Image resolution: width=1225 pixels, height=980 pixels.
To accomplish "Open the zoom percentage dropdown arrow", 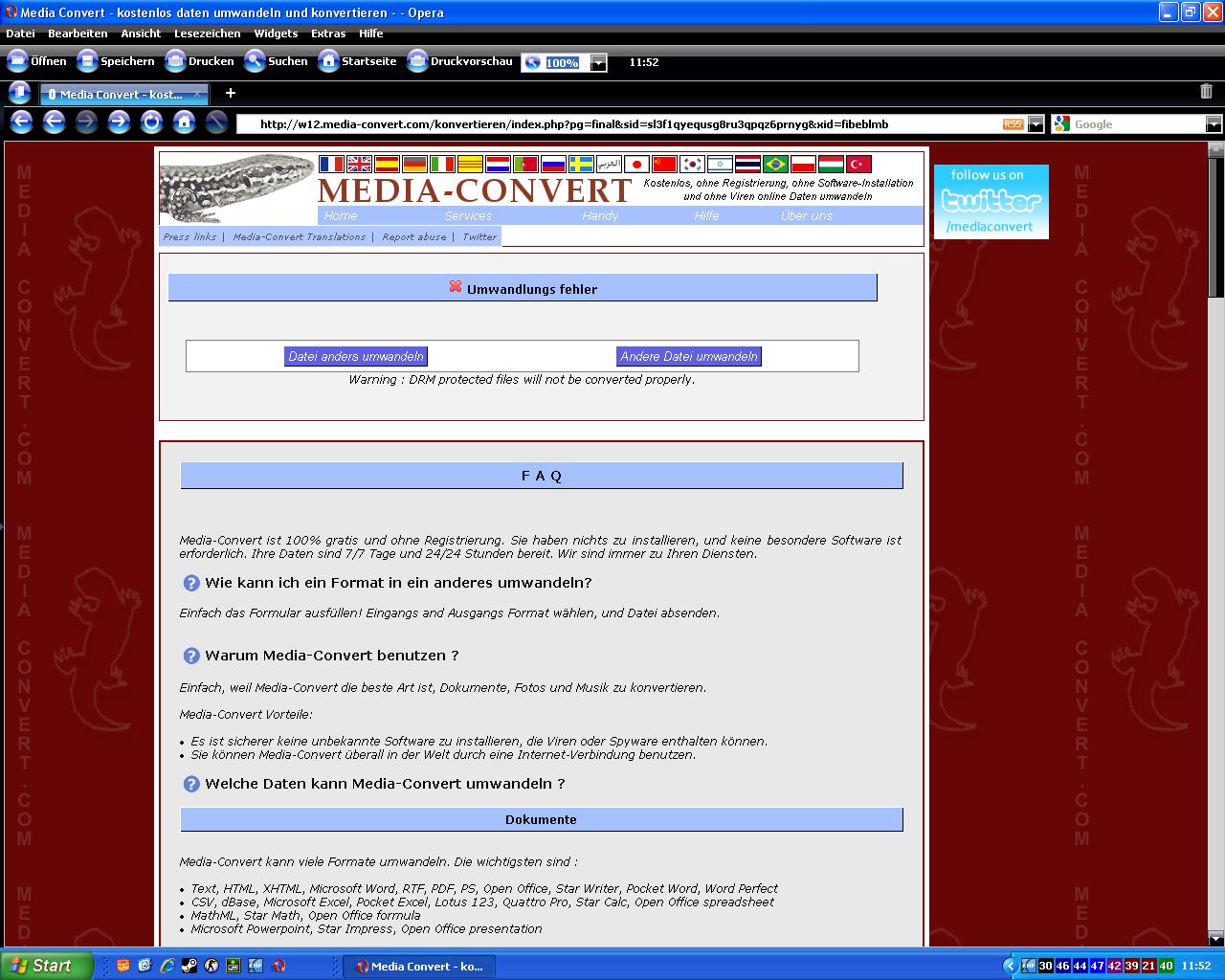I will coord(598,63).
